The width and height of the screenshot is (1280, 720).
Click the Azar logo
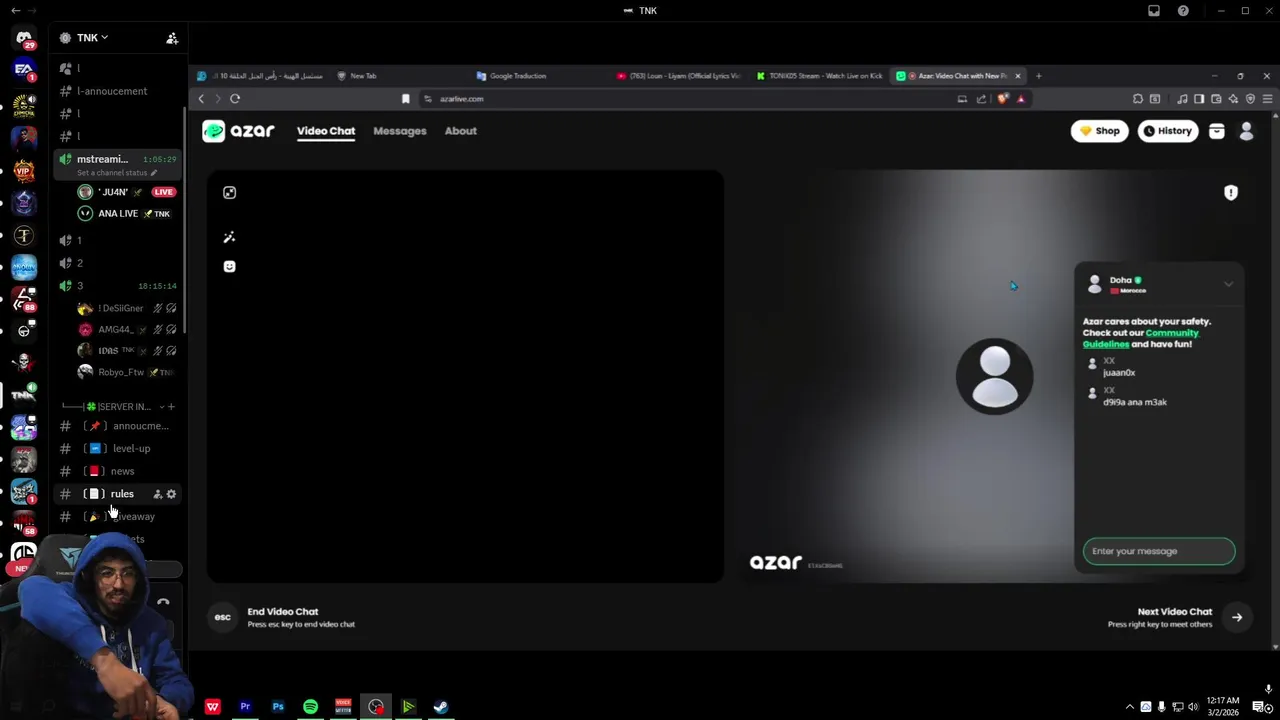tap(238, 131)
